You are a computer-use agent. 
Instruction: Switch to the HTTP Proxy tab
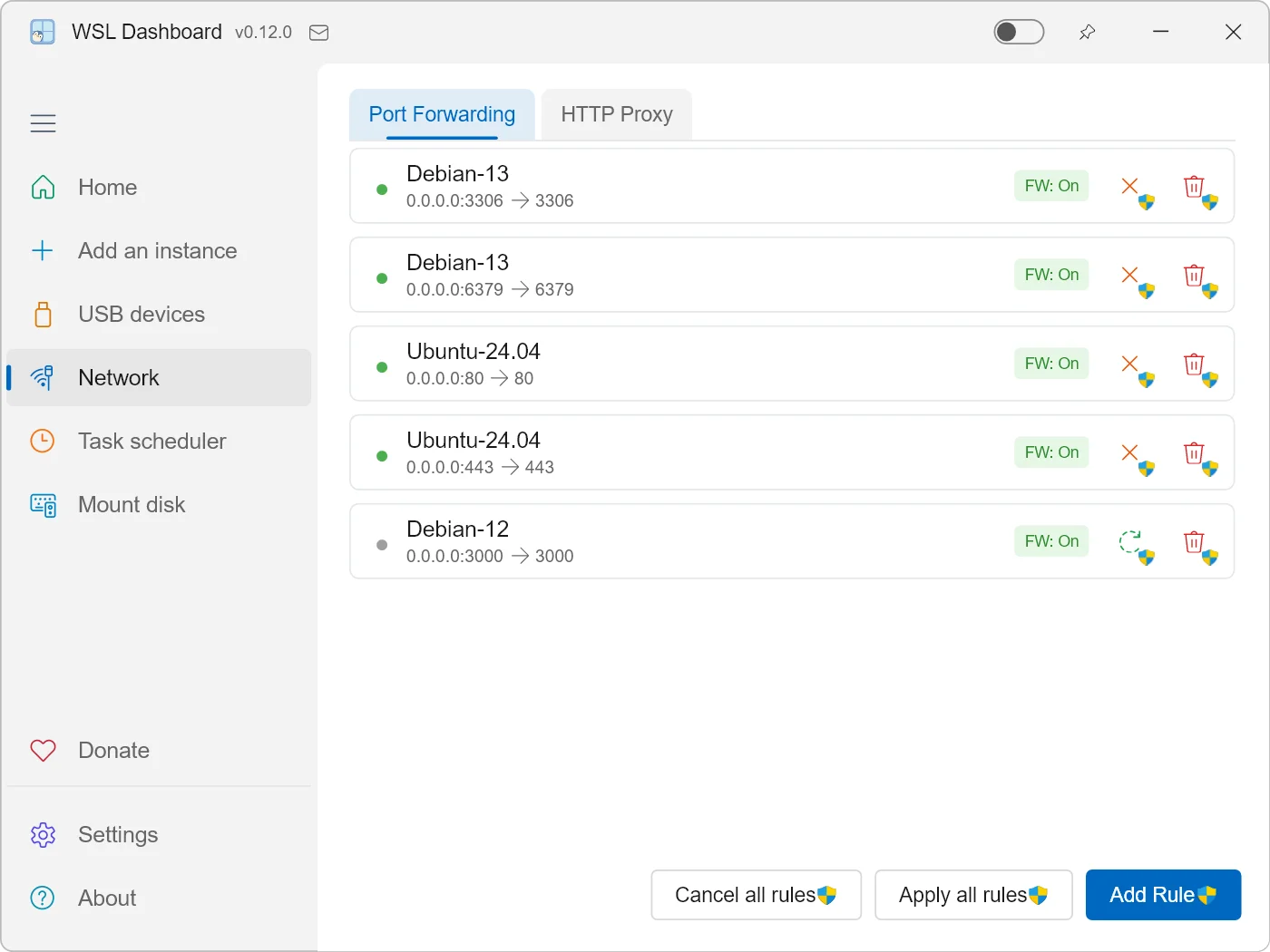[x=617, y=114]
